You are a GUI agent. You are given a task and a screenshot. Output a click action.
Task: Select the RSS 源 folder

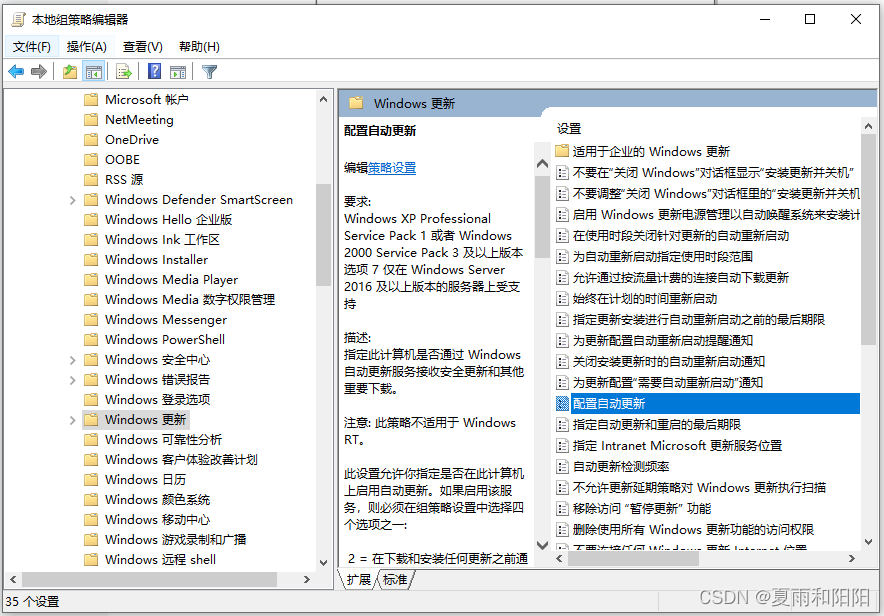point(124,179)
